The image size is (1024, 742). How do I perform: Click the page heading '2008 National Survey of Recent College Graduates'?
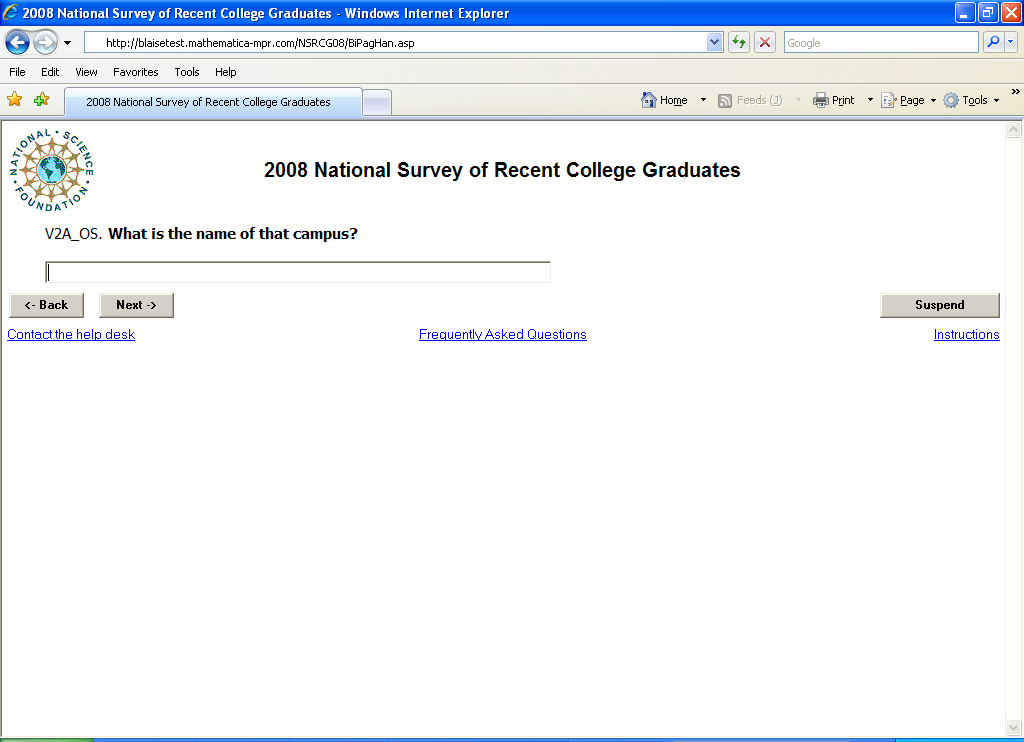[502, 170]
